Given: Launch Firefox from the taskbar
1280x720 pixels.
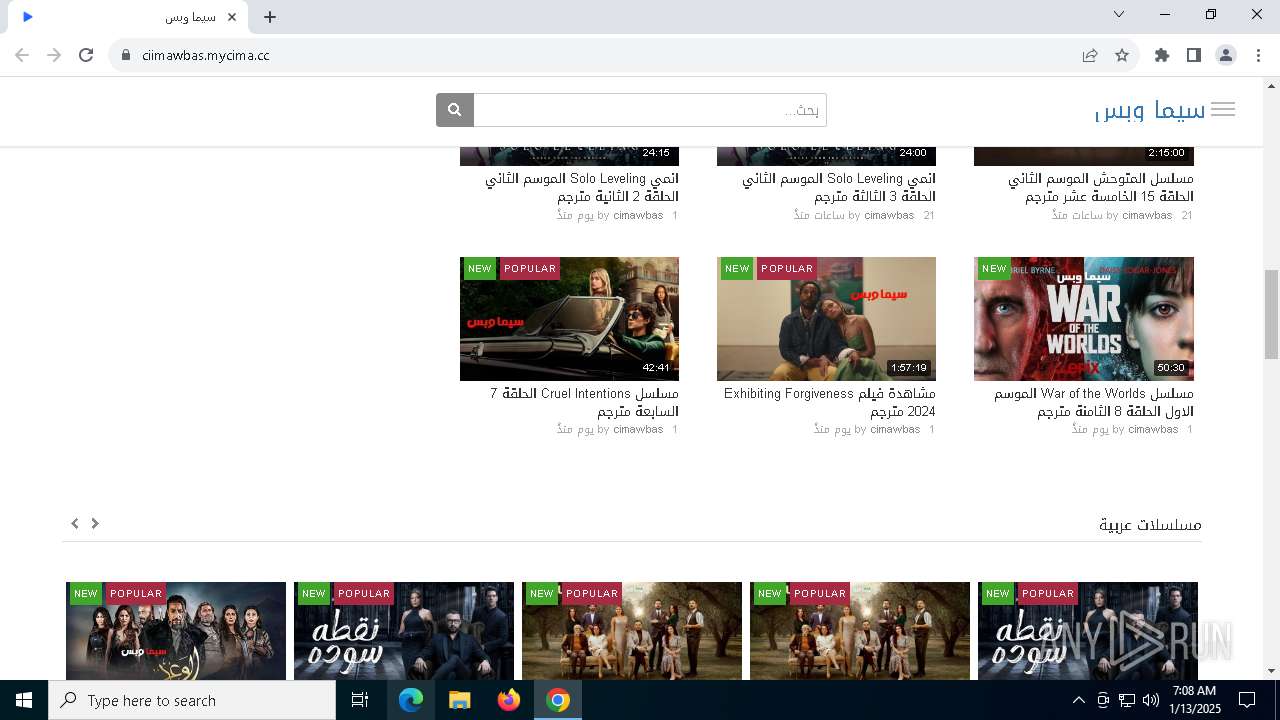Looking at the screenshot, I should click(x=509, y=700).
